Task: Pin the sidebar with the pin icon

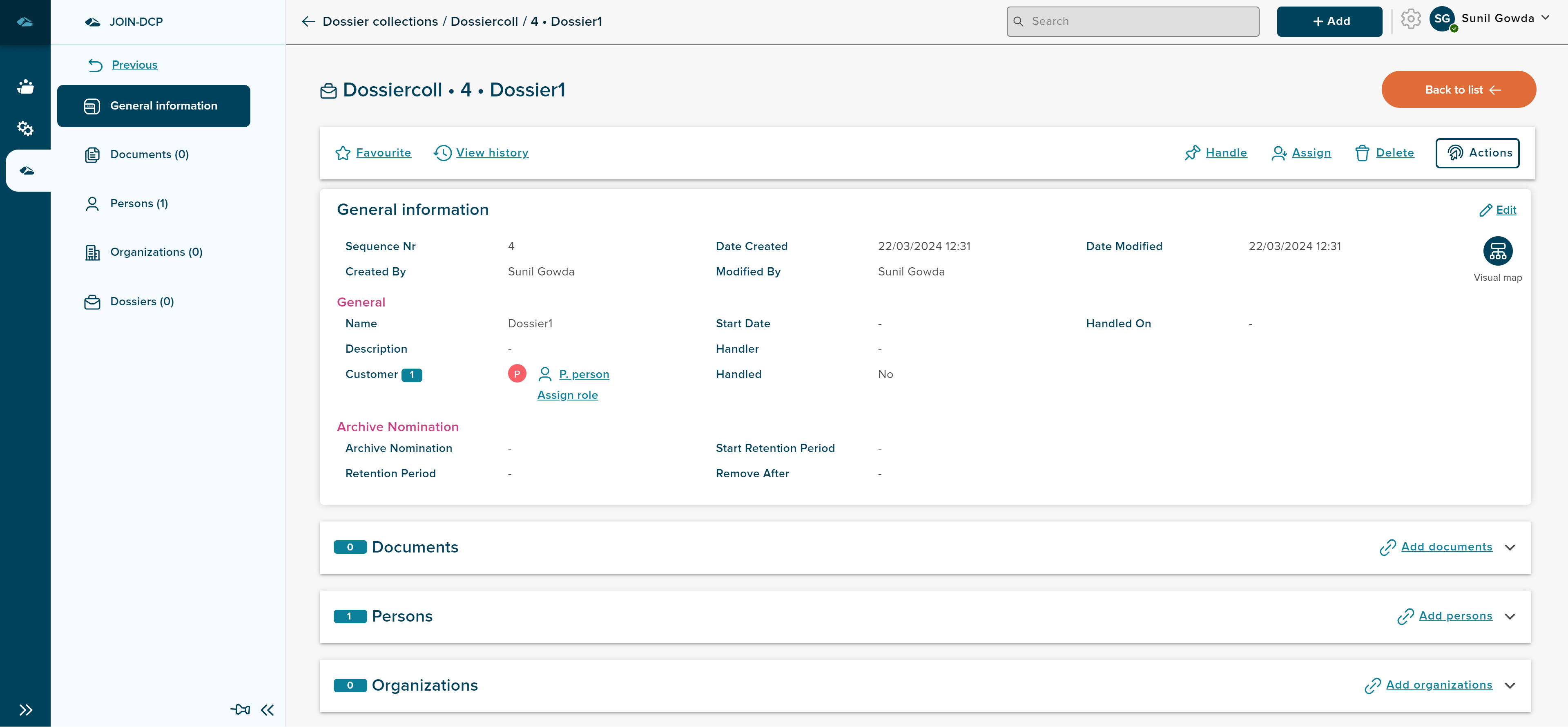Action: tap(240, 709)
